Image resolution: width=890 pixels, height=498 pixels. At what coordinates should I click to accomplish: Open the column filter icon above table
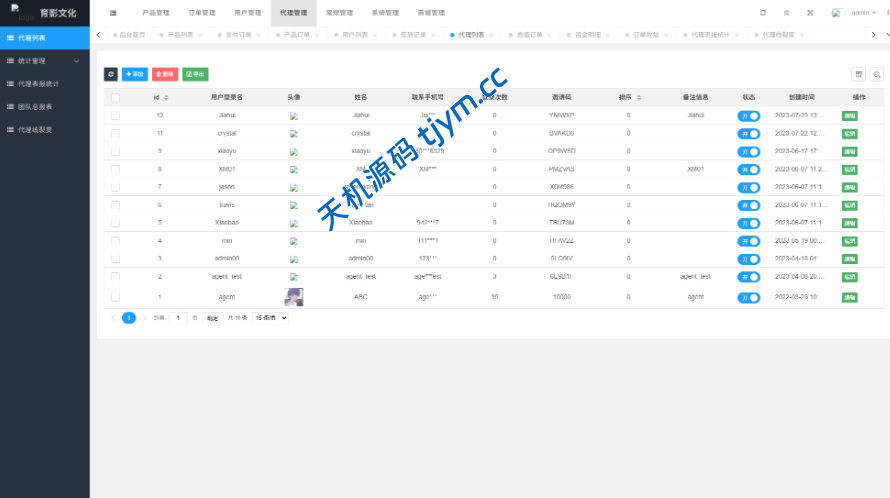point(858,74)
